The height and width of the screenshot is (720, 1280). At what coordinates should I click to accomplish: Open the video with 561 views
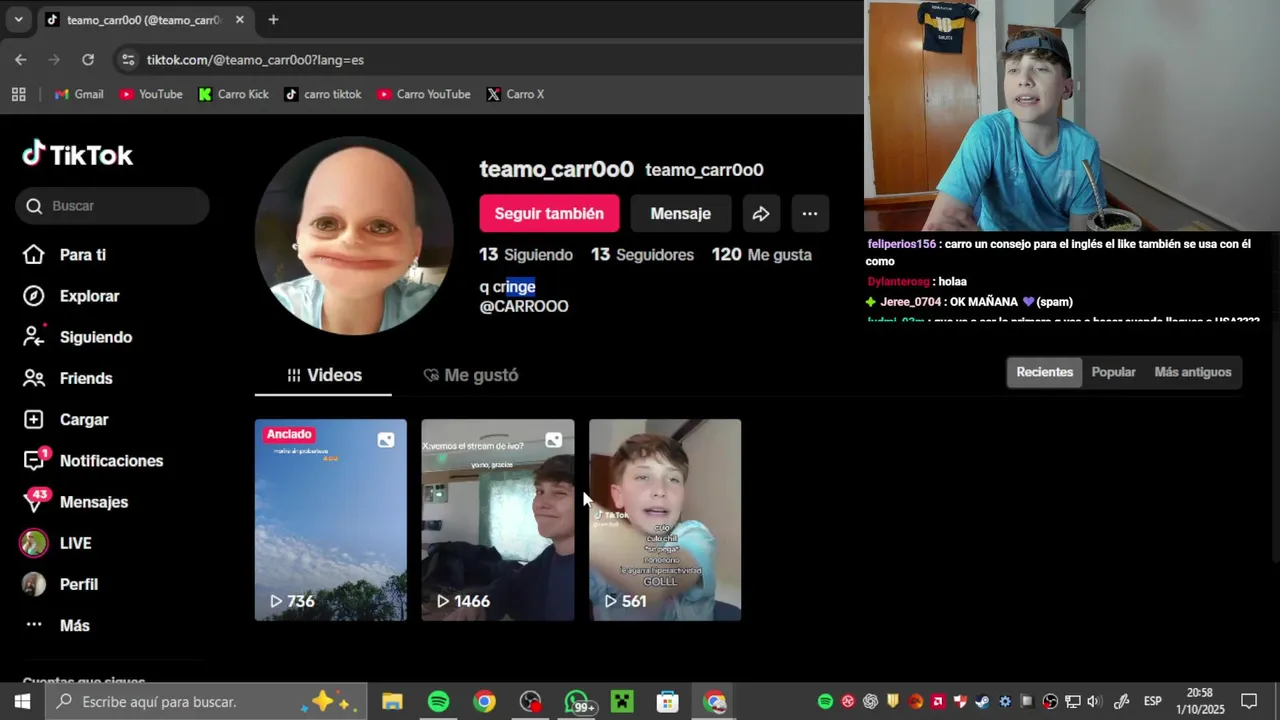click(665, 520)
